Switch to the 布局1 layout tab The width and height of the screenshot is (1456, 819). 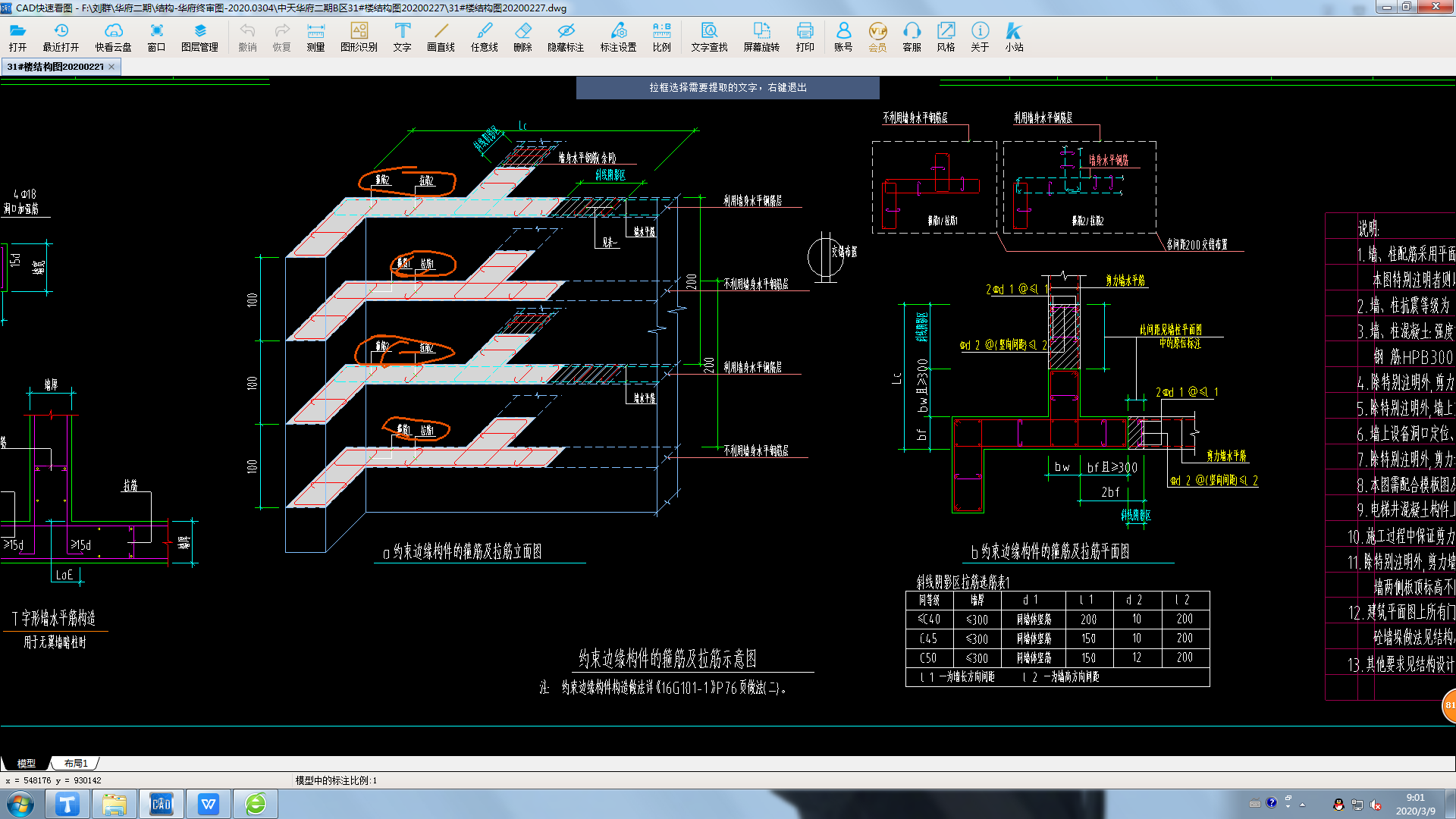point(76,763)
